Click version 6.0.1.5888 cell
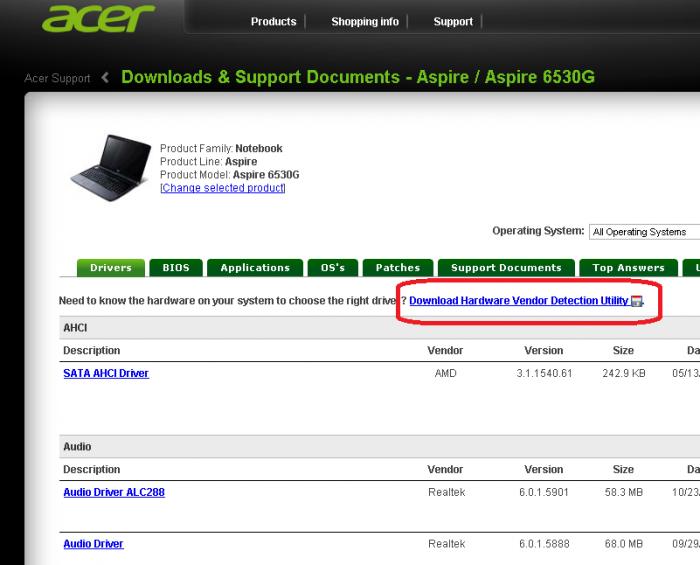 tap(544, 544)
